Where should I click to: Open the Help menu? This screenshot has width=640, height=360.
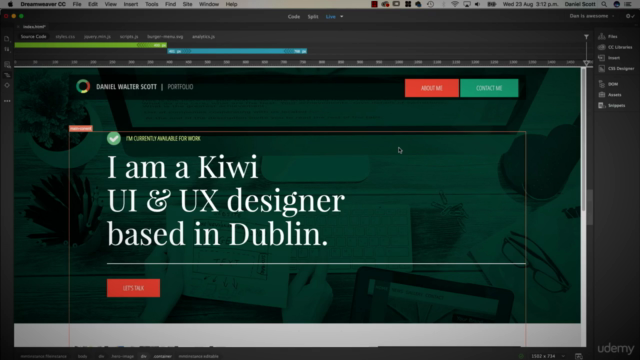click(x=231, y=4)
